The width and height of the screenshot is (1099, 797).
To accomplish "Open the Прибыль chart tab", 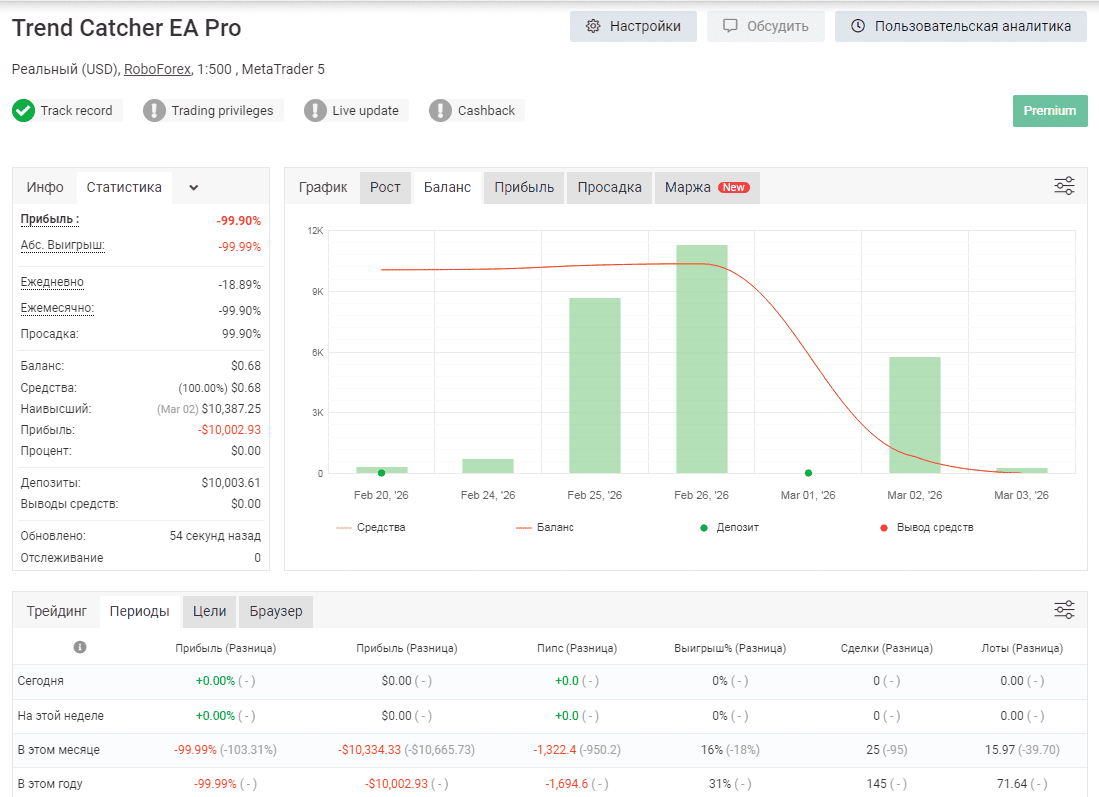I will 524,187.
